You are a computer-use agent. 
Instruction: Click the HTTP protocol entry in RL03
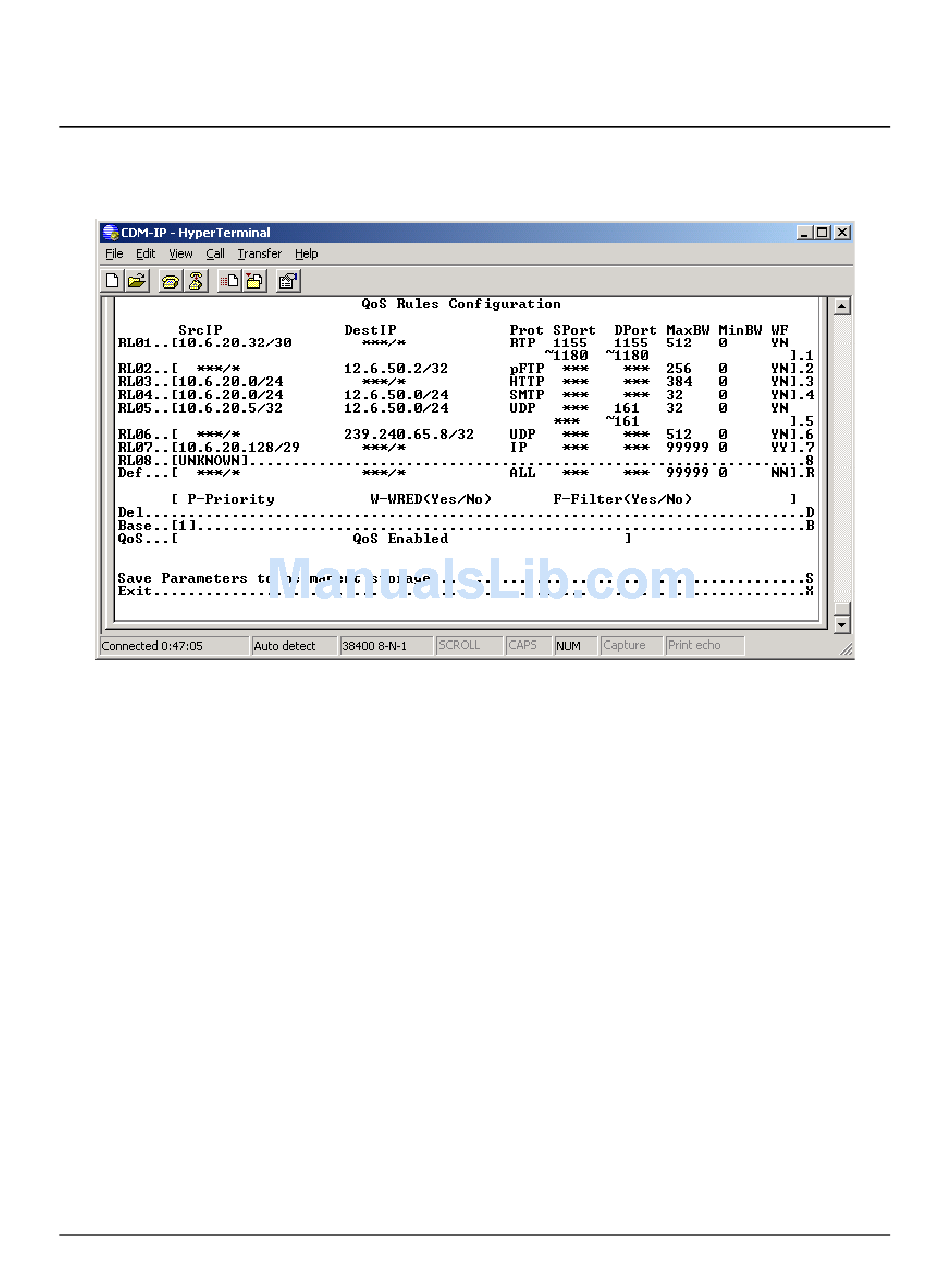(527, 382)
